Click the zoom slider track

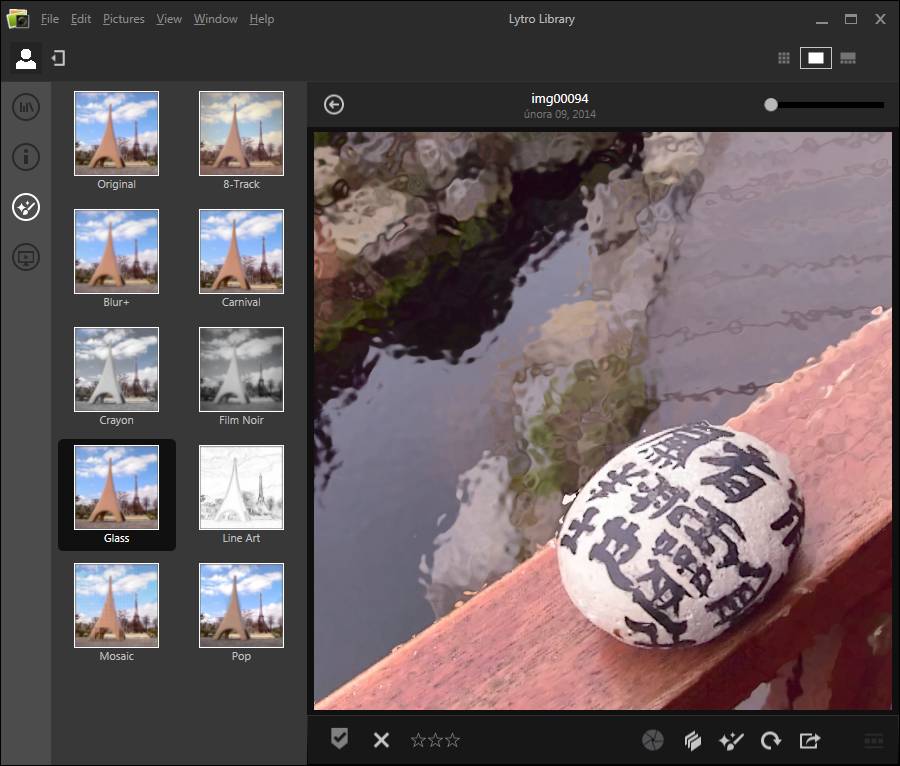pos(830,105)
